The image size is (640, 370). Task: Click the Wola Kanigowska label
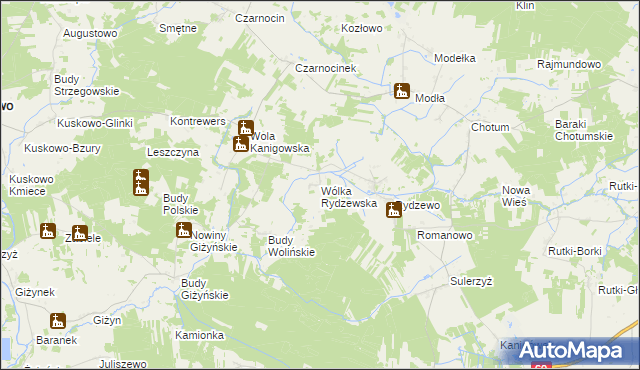[x=280, y=142]
